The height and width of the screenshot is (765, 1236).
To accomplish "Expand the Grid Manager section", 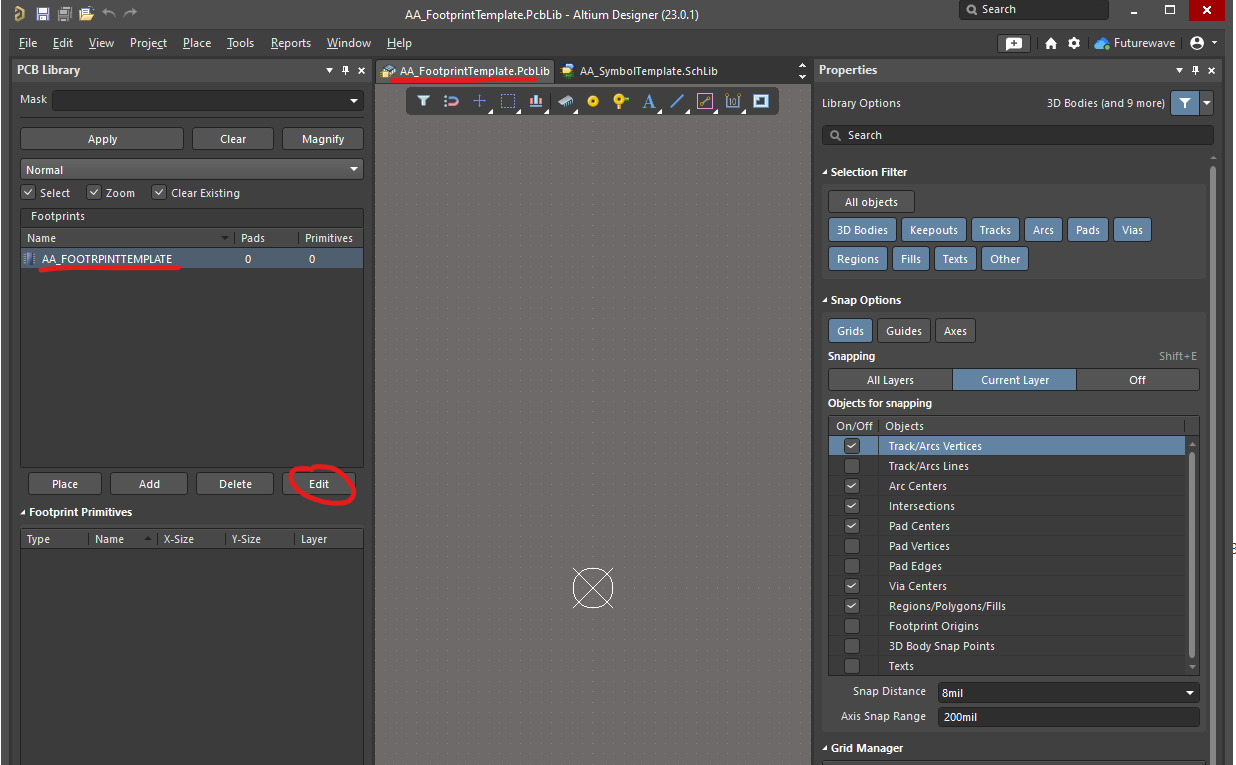I will tap(825, 749).
